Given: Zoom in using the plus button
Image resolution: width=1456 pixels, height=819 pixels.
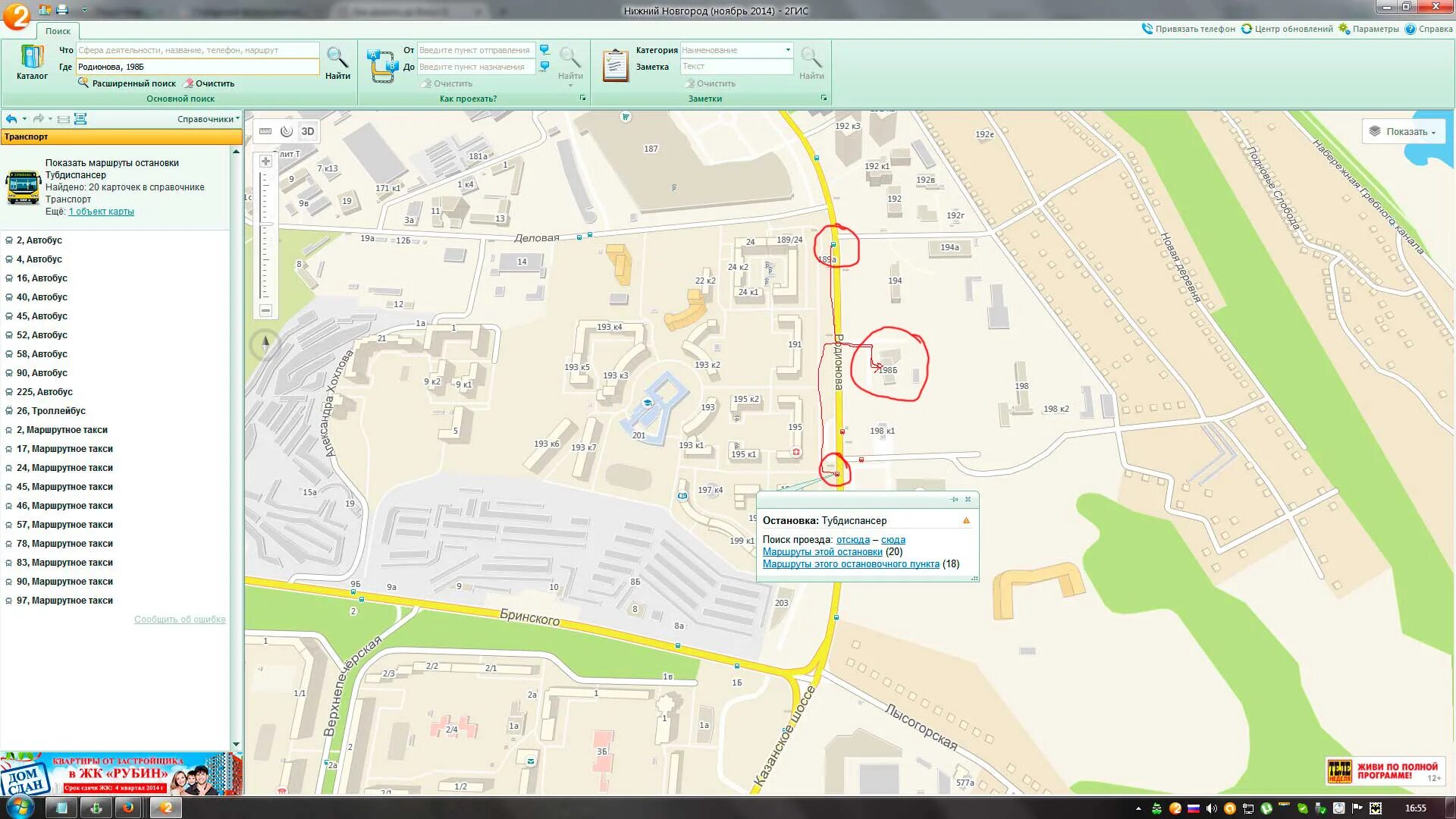Looking at the screenshot, I should pyautogui.click(x=266, y=162).
